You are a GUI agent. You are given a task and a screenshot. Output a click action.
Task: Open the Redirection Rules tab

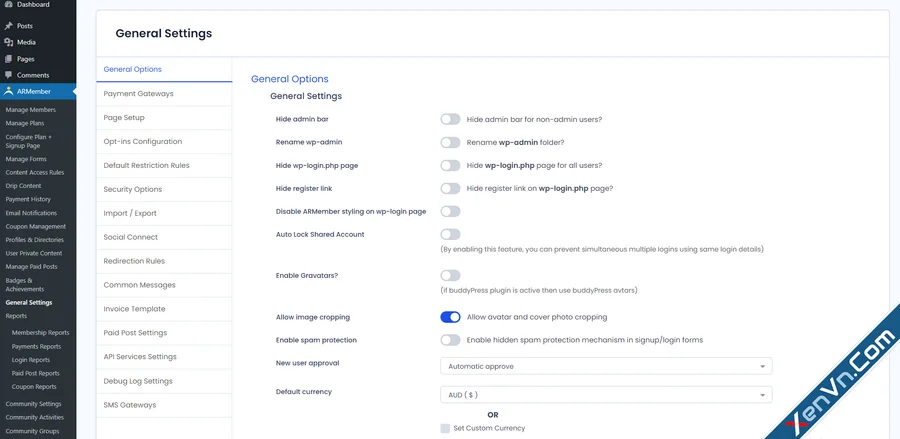tap(164, 261)
